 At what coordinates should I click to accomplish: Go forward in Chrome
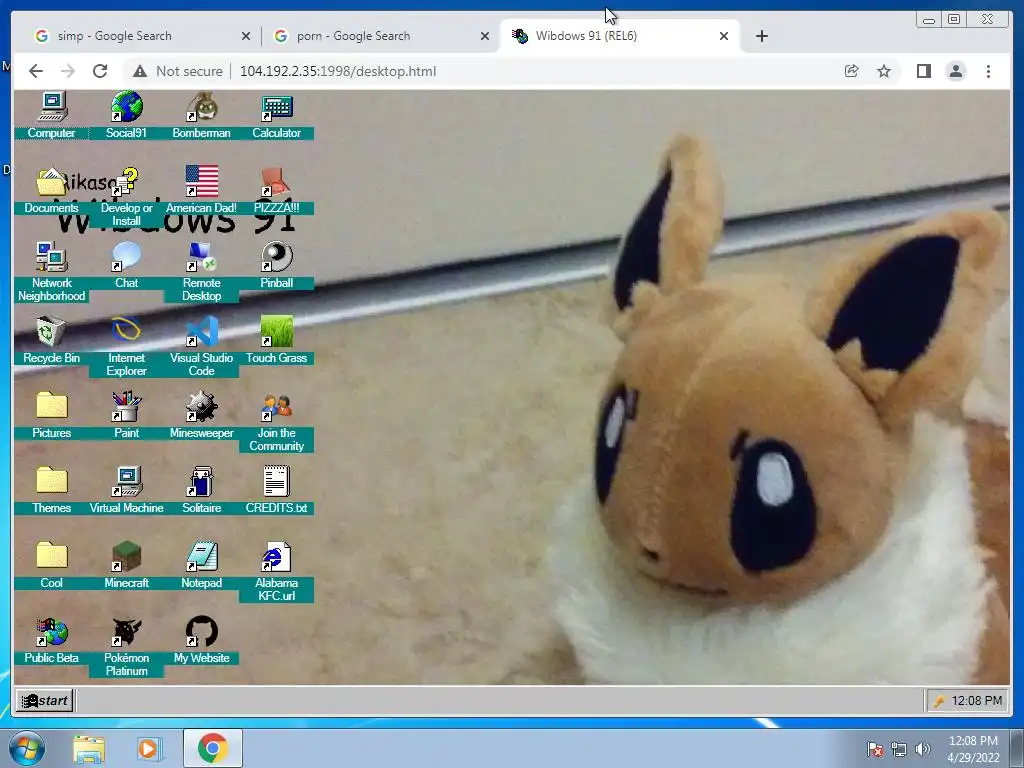pyautogui.click(x=68, y=71)
